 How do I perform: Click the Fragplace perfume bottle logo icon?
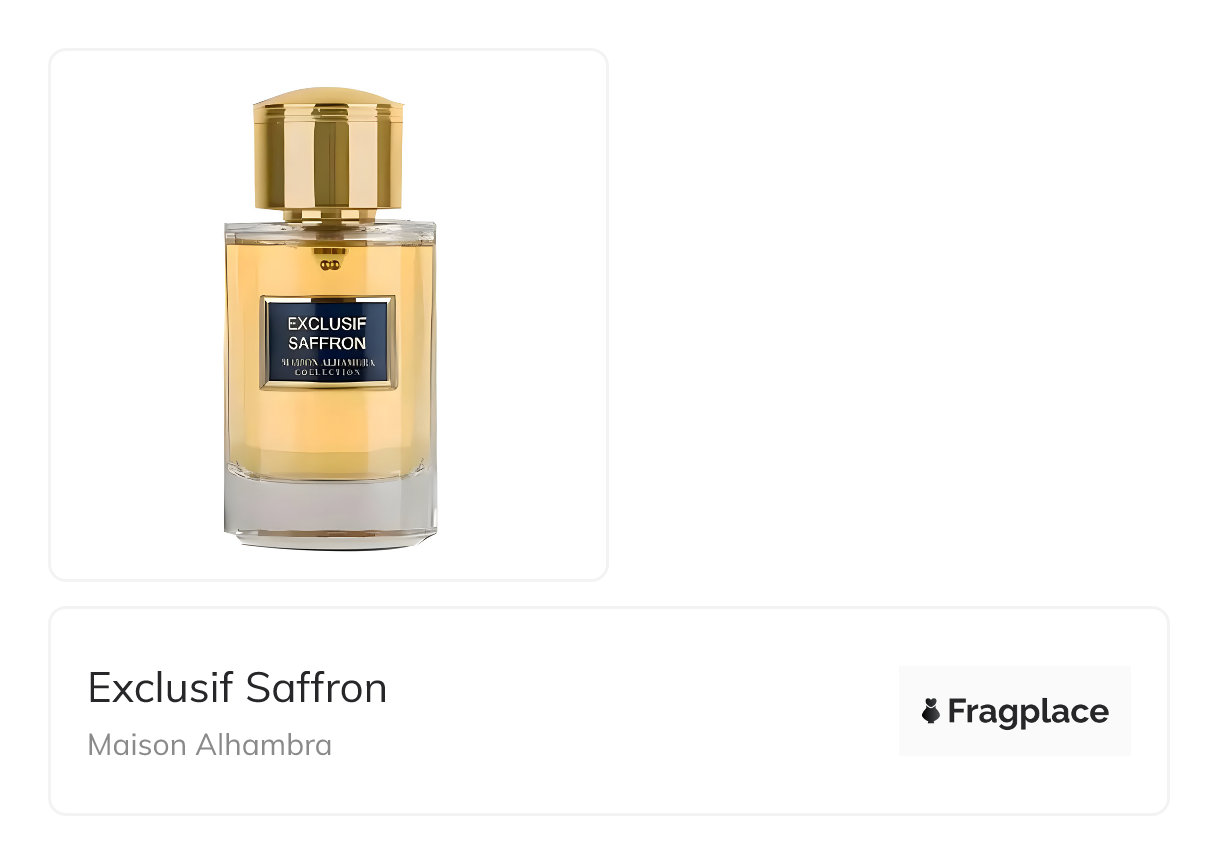pyautogui.click(x=931, y=711)
